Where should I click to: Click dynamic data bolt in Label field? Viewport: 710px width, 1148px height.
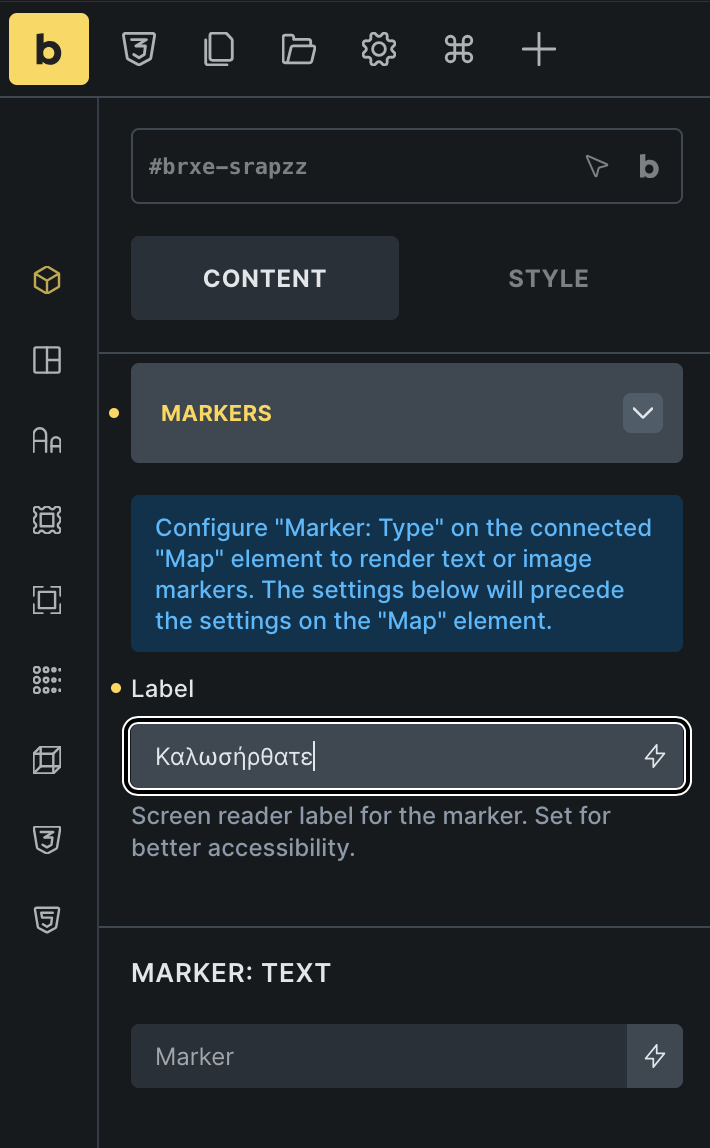point(655,757)
